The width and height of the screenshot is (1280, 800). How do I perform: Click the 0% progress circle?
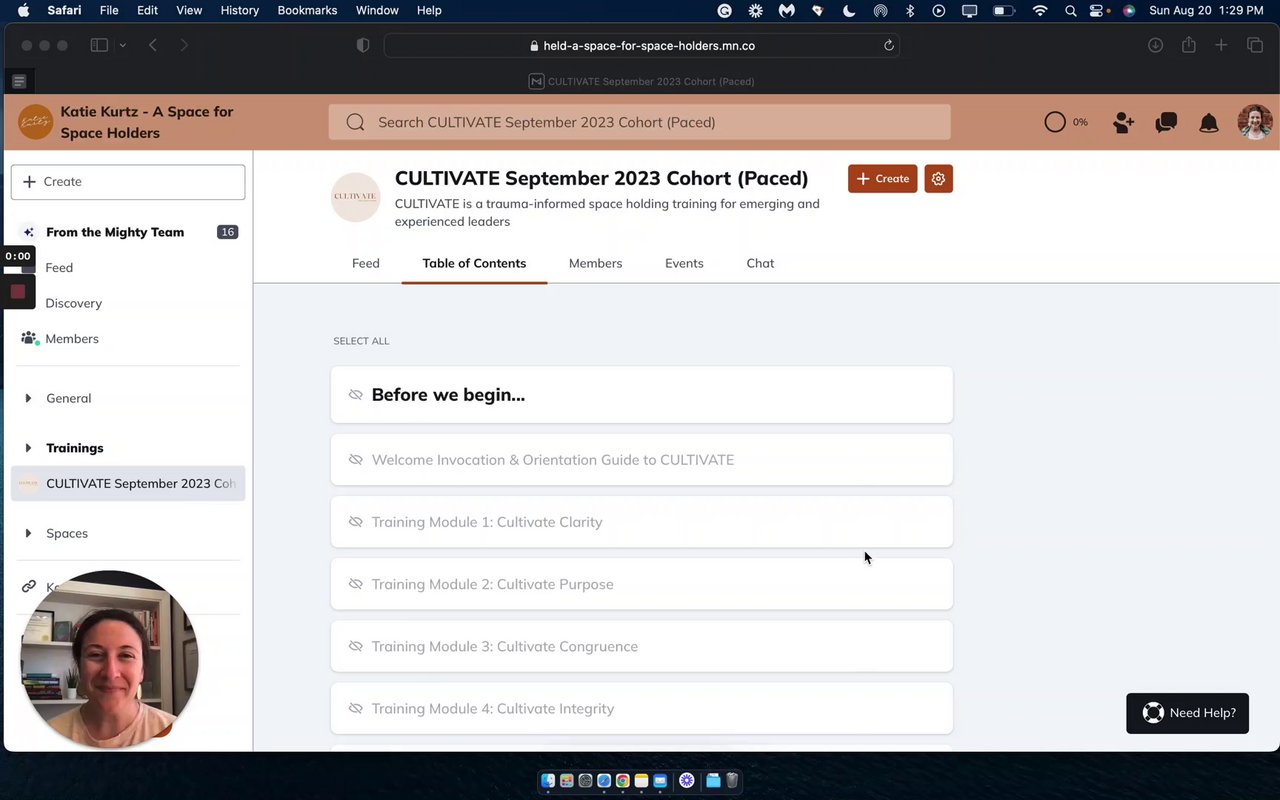[x=1055, y=122]
